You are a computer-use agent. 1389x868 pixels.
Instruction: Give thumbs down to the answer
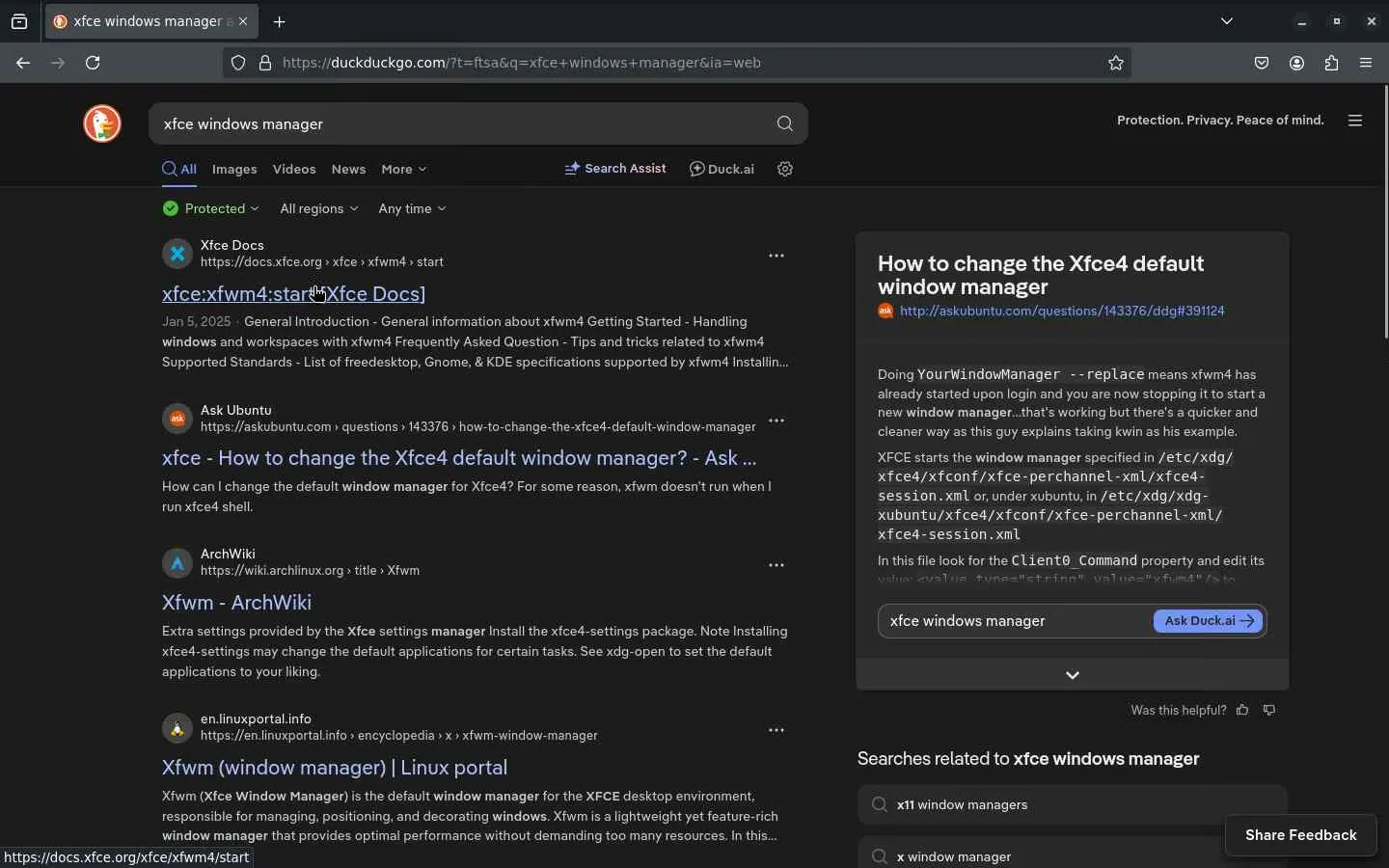1270,711
